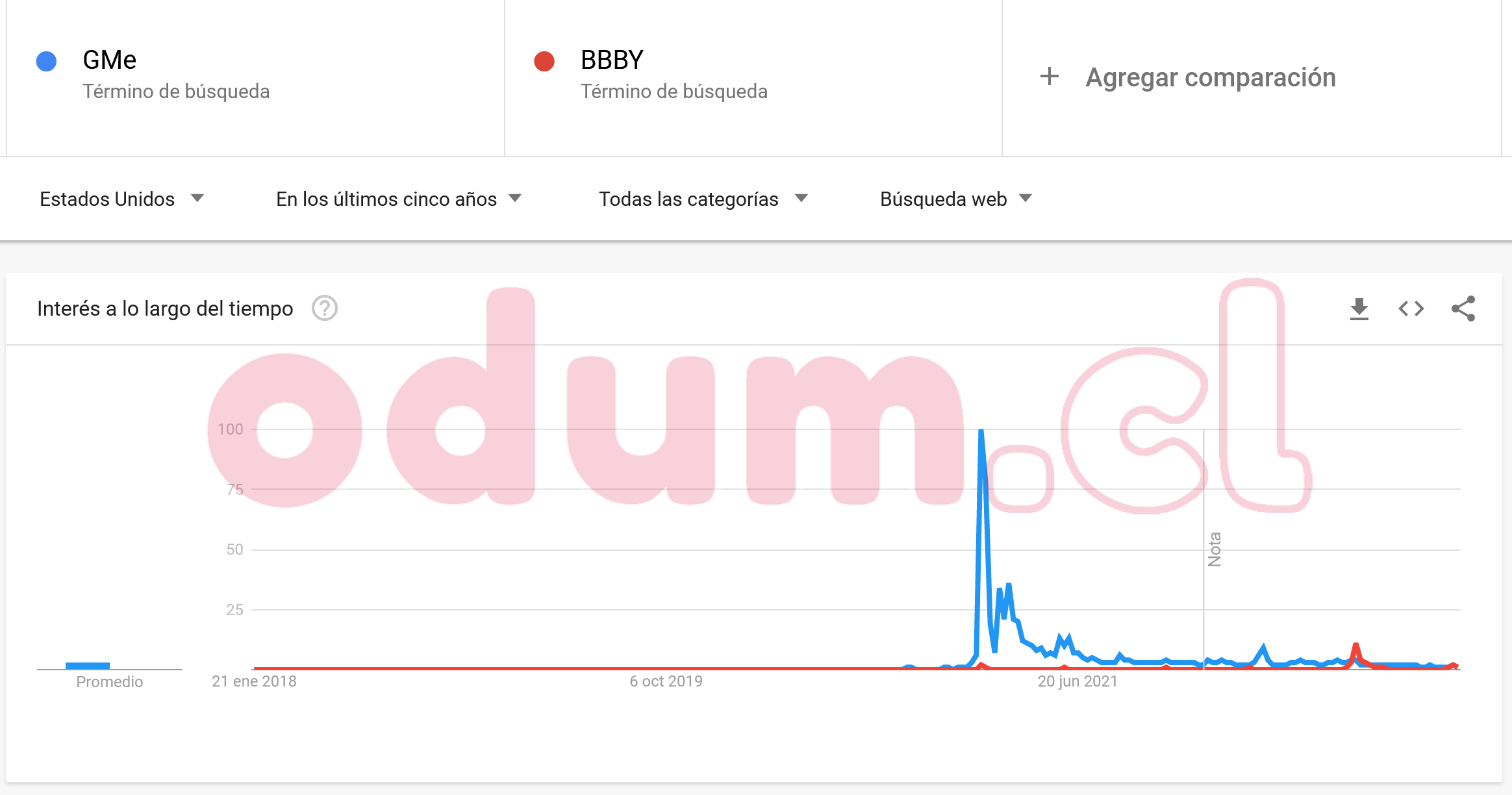Open the help question mark icon
This screenshot has width=1512, height=795.
(324, 309)
